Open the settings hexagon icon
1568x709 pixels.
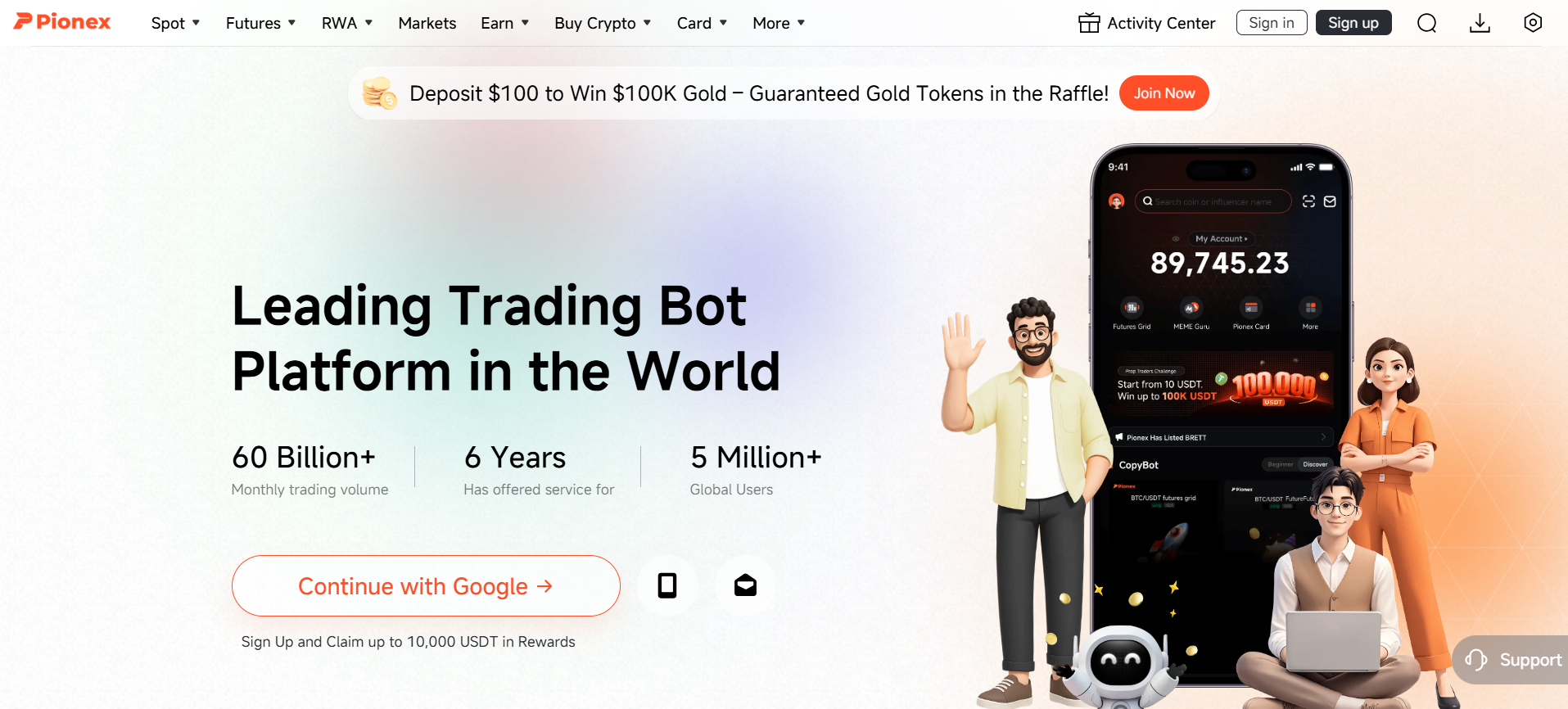pos(1533,23)
